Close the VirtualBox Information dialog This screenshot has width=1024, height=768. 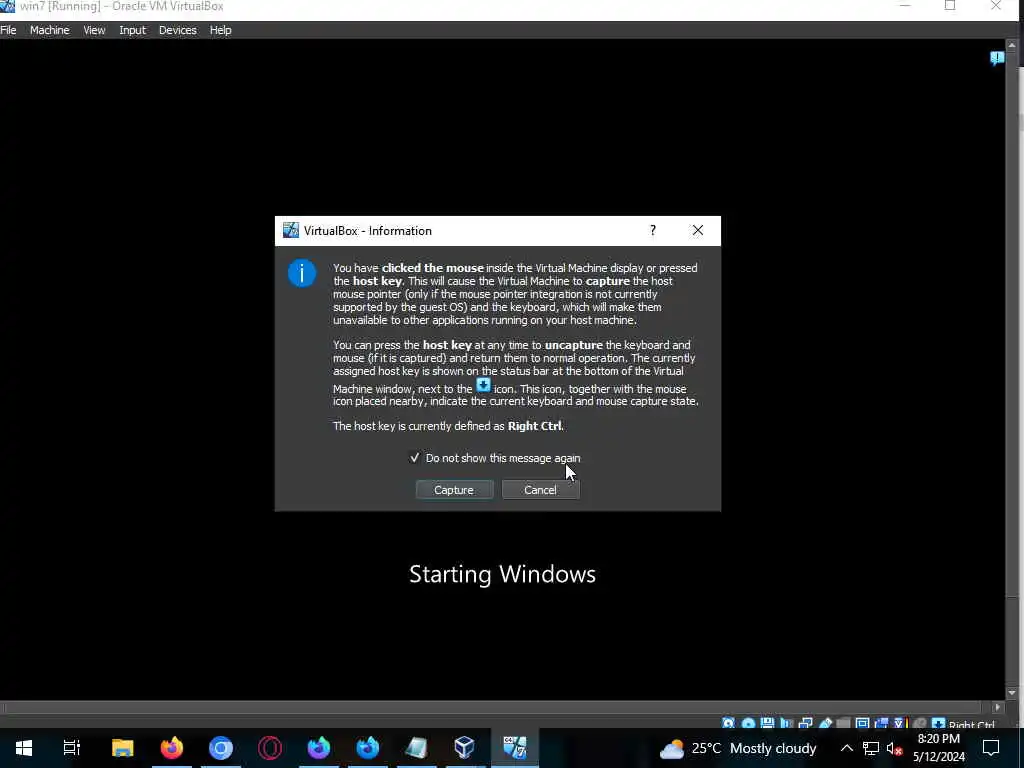(x=697, y=230)
